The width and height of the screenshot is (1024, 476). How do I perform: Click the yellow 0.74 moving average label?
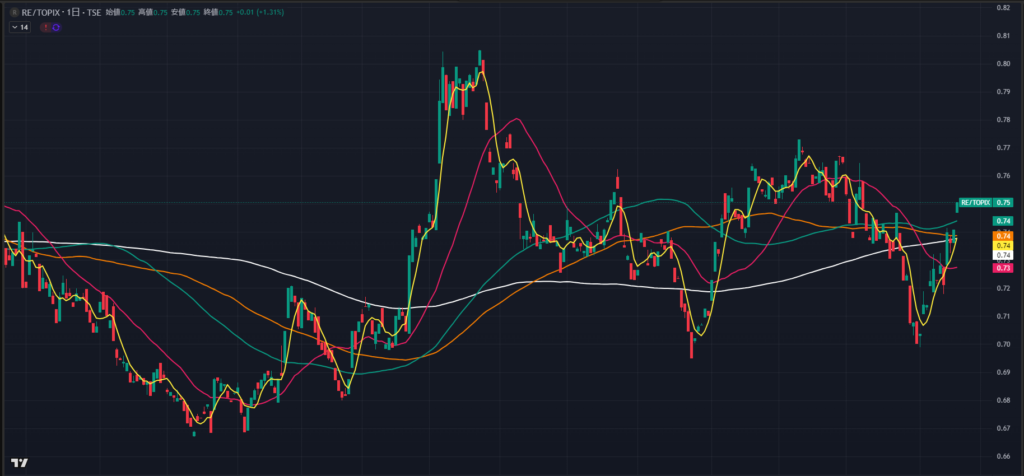coord(1004,246)
